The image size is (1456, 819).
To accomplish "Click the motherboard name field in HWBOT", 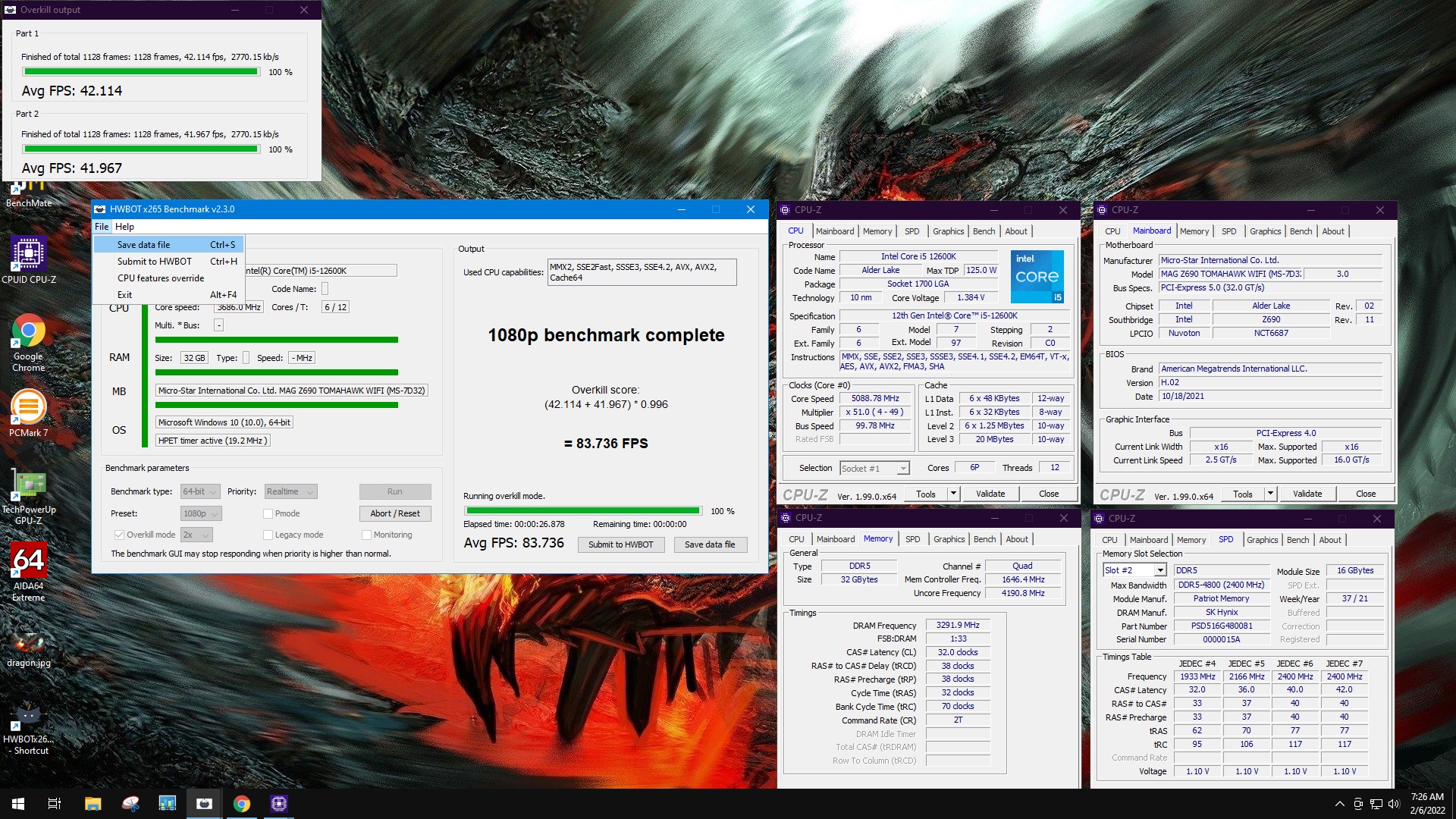I will coord(292,391).
